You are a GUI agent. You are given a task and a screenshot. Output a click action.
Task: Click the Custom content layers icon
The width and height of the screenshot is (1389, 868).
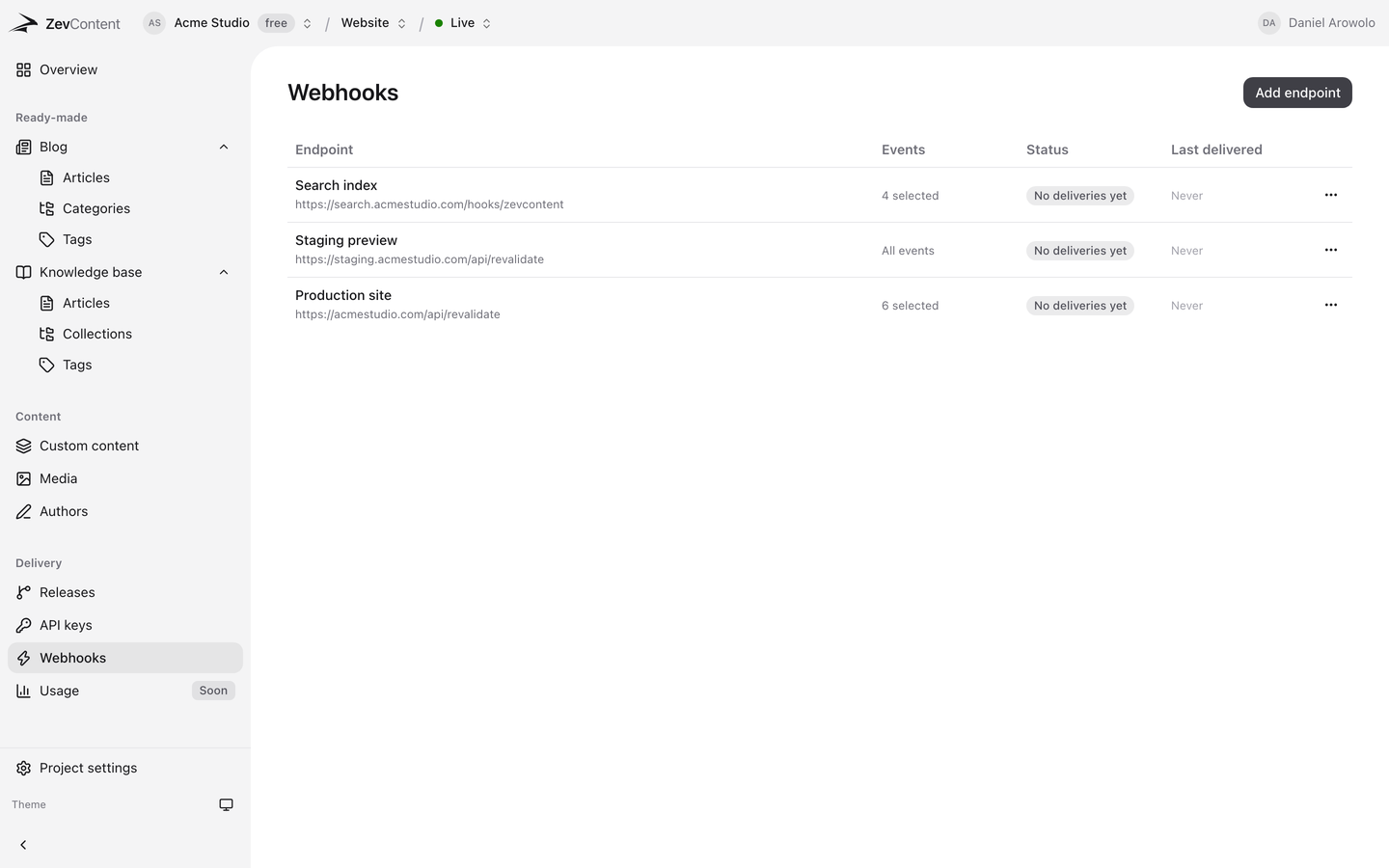pos(23,446)
